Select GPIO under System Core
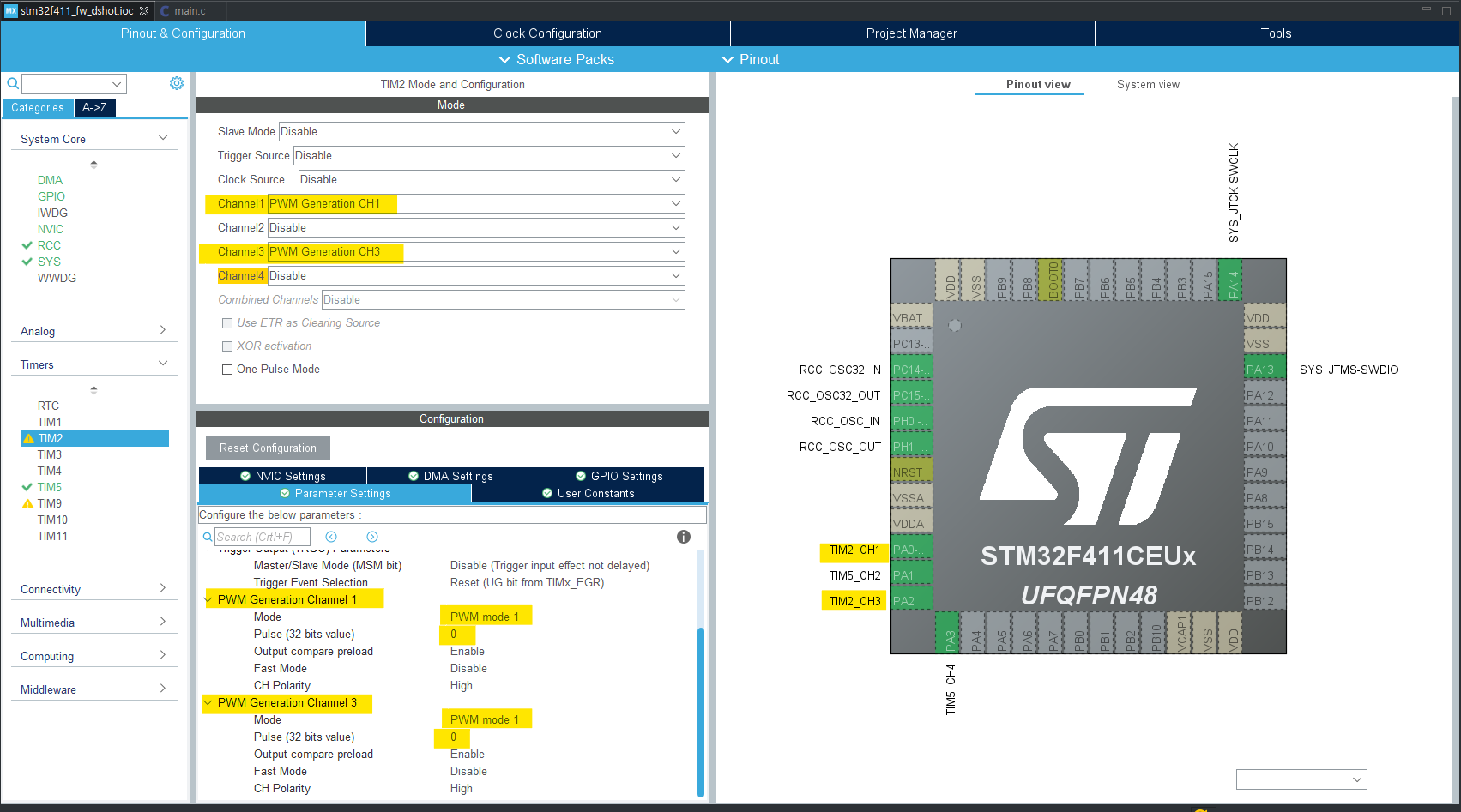The height and width of the screenshot is (812, 1461). point(51,196)
